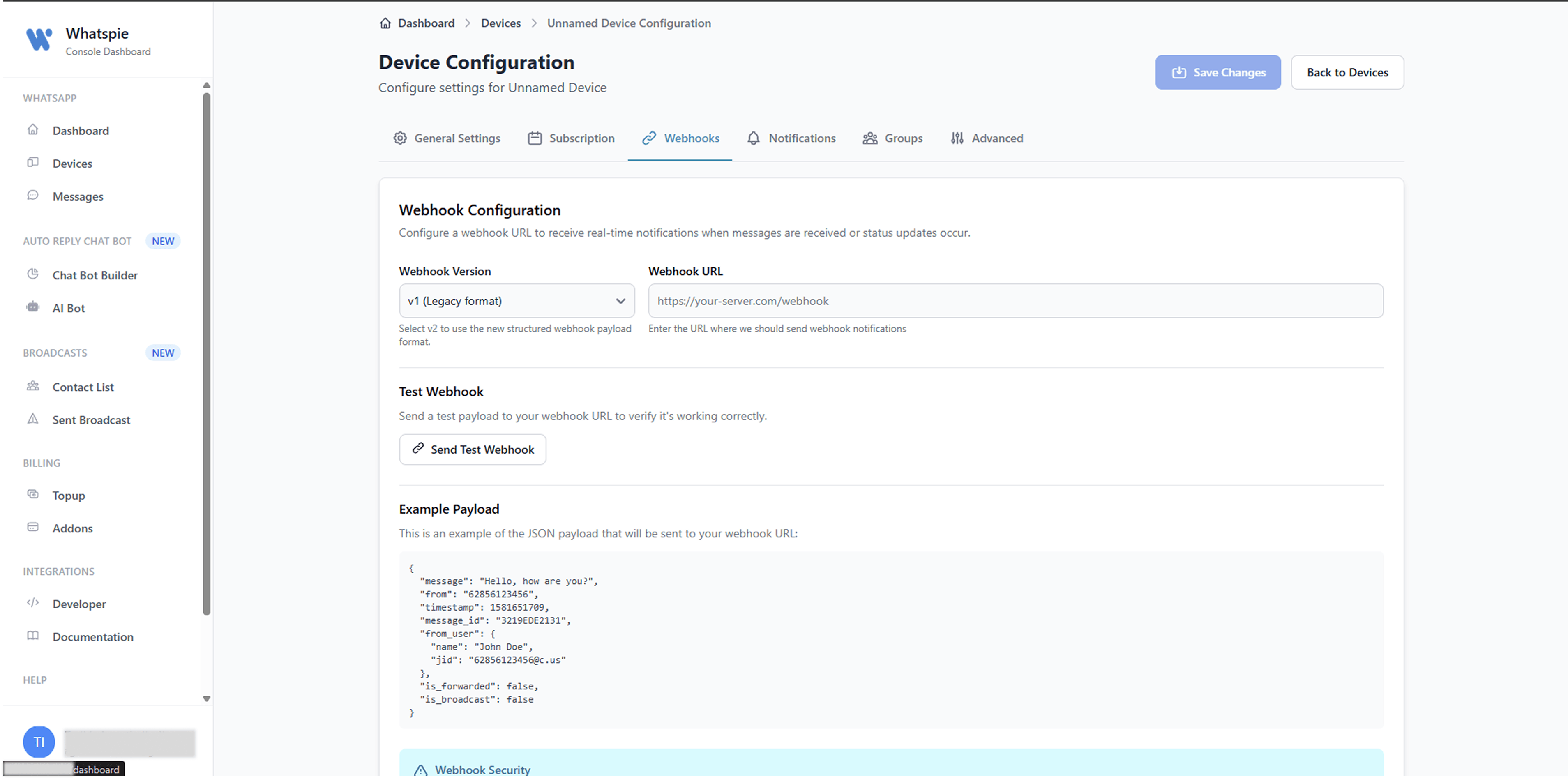Click Send Test Webhook button
Viewport: 1568px width, 779px height.
(473, 449)
